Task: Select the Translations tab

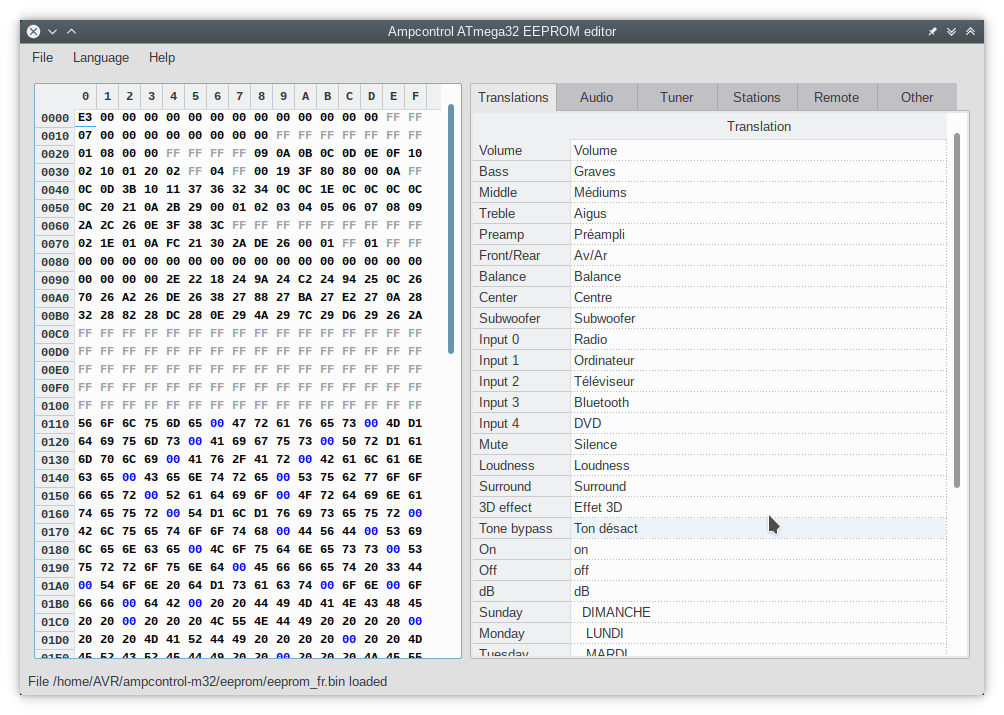Action: tap(513, 97)
